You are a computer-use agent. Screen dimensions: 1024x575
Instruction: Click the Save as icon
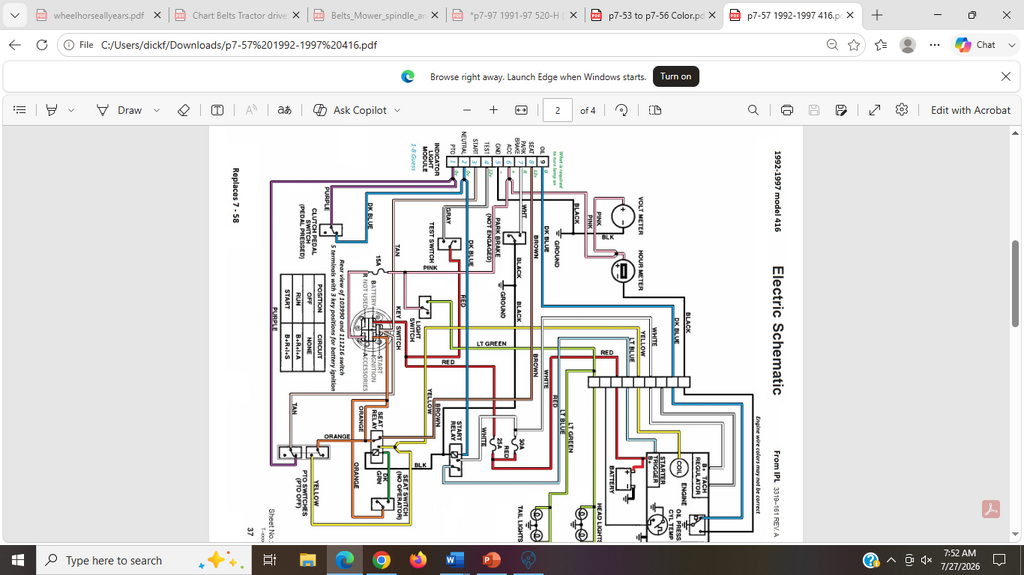tap(841, 110)
